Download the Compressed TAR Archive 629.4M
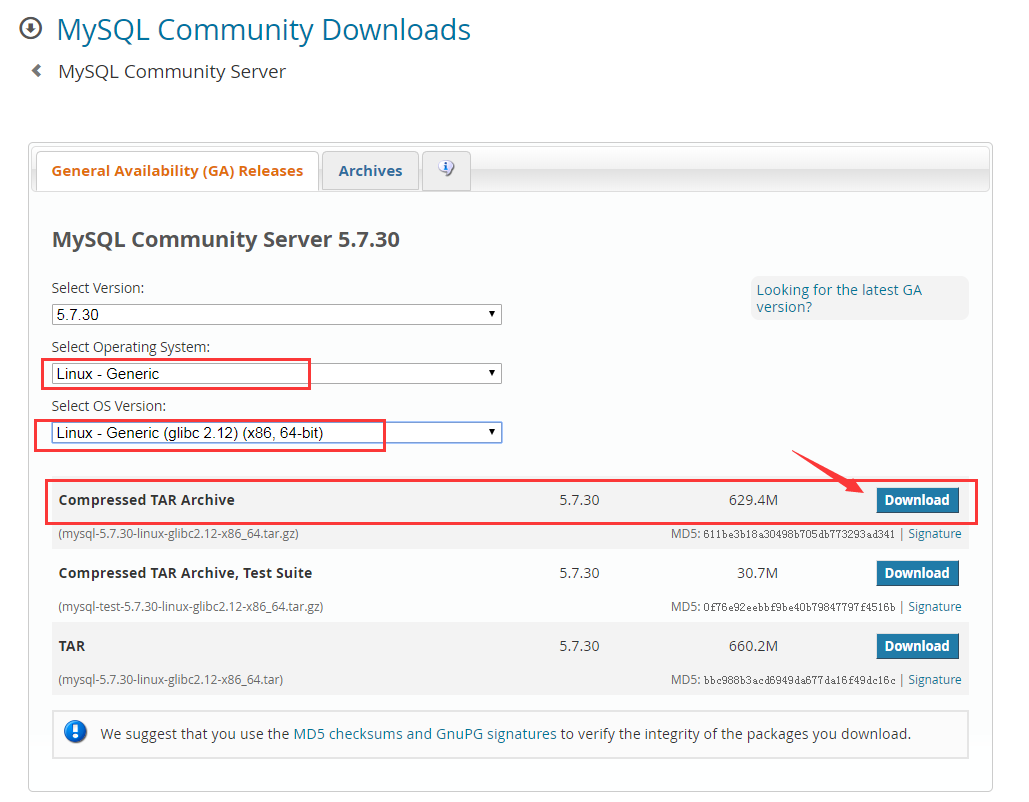The height and width of the screenshot is (802, 1029). [917, 500]
